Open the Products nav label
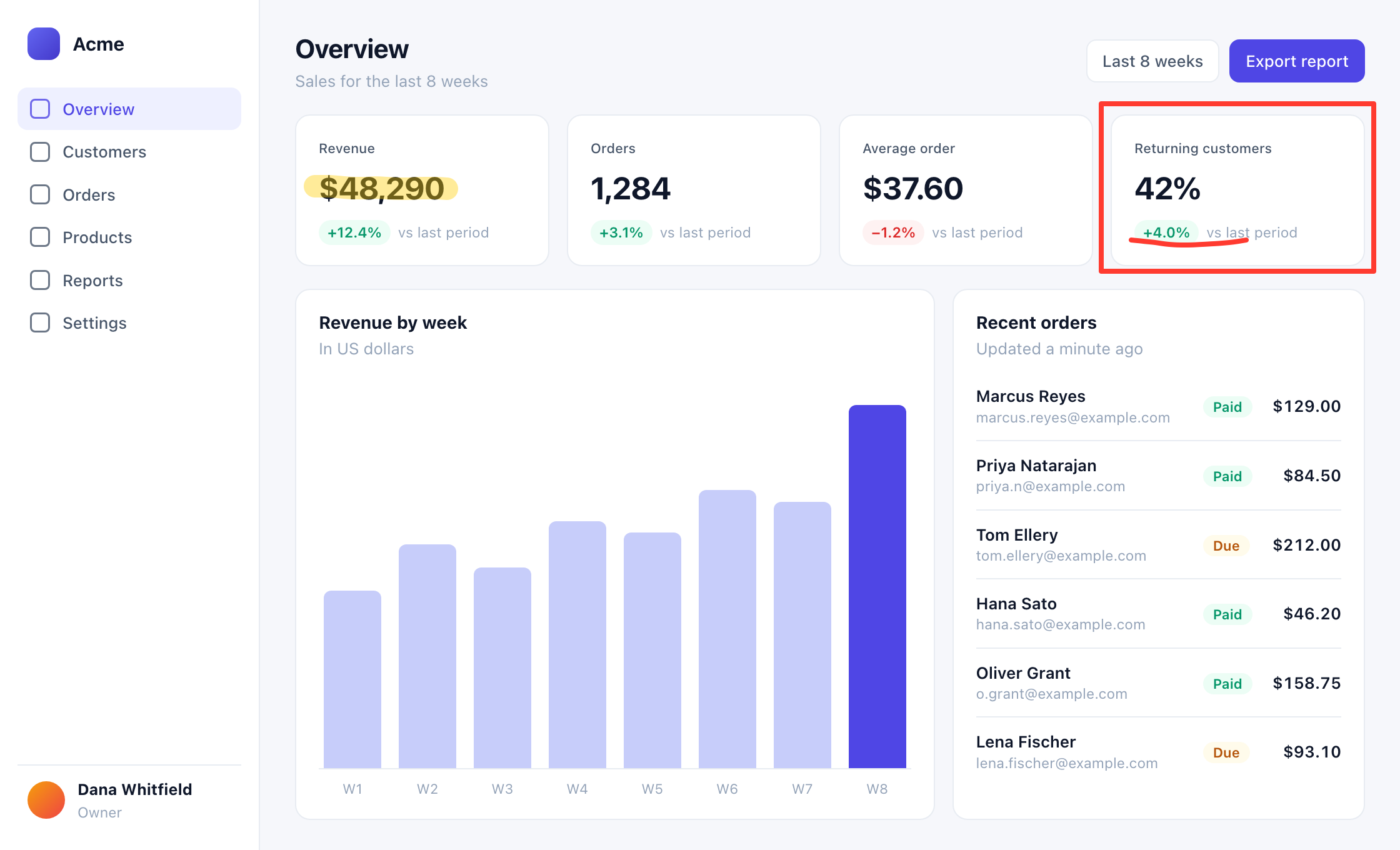The image size is (1400, 850). pos(97,237)
